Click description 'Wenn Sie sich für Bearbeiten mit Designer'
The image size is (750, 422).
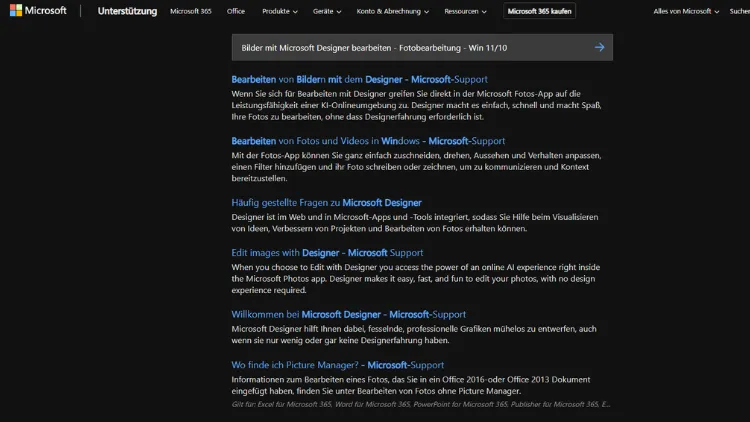[x=416, y=105]
